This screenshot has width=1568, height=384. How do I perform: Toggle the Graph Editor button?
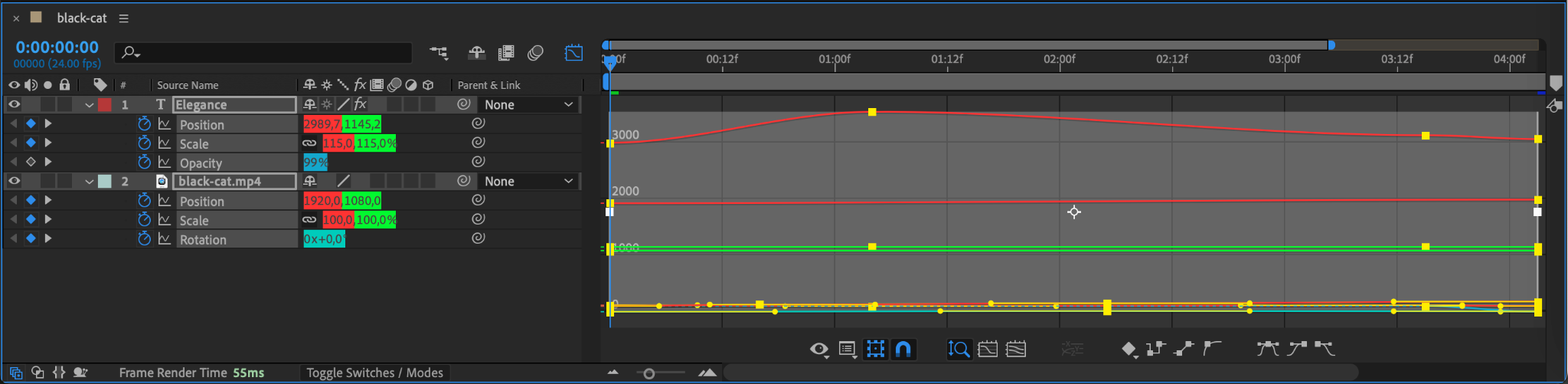coord(573,52)
